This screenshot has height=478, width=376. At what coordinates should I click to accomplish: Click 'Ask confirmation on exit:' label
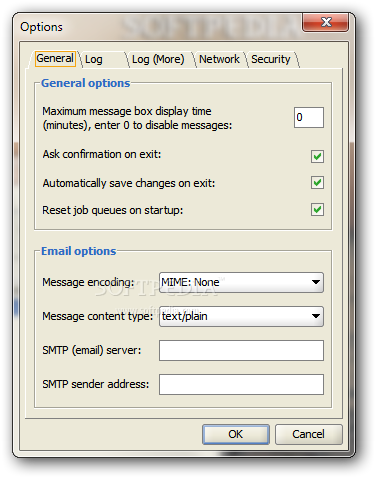tap(102, 154)
